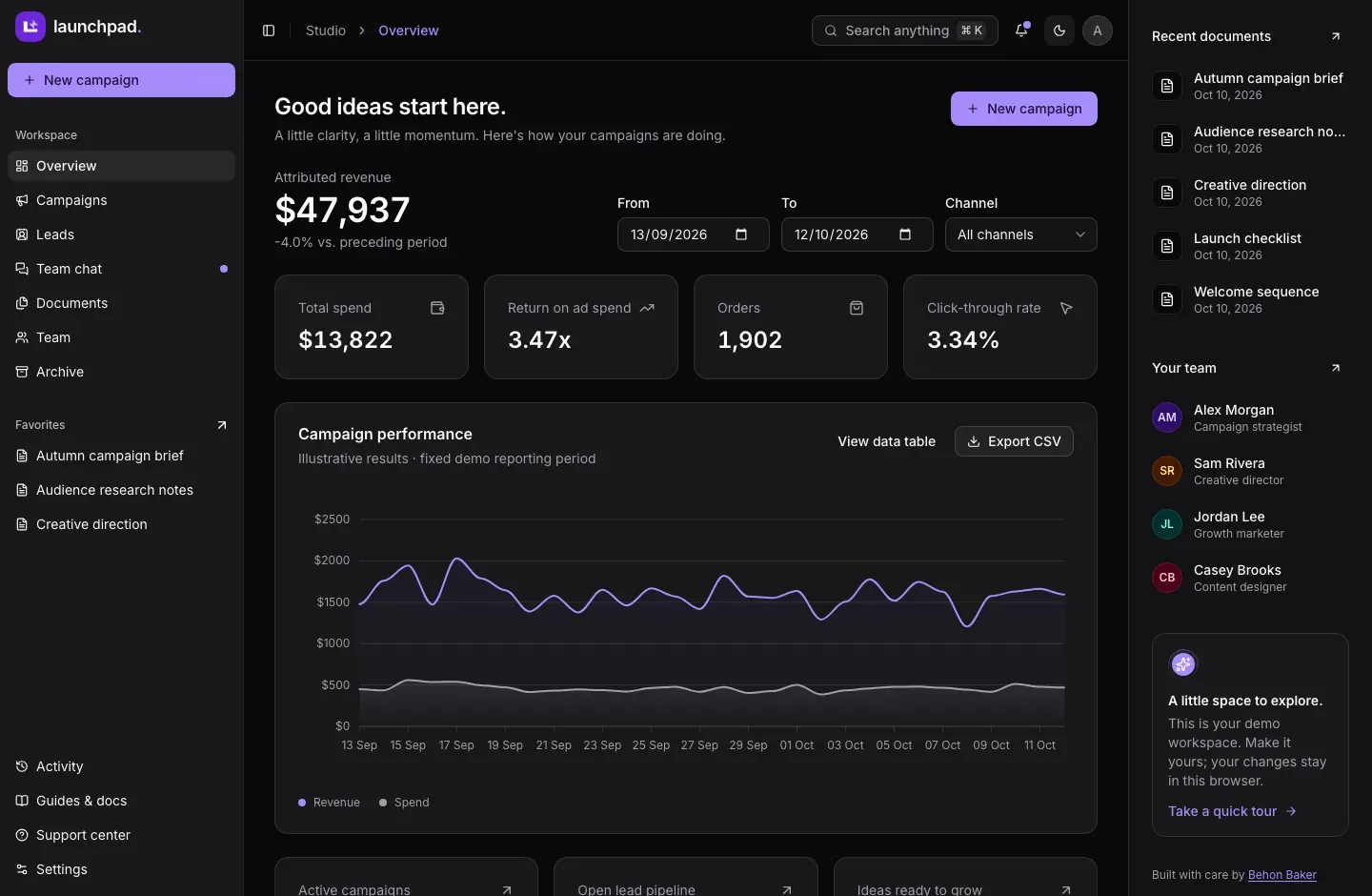Open Recent documents arrow link

click(1336, 36)
